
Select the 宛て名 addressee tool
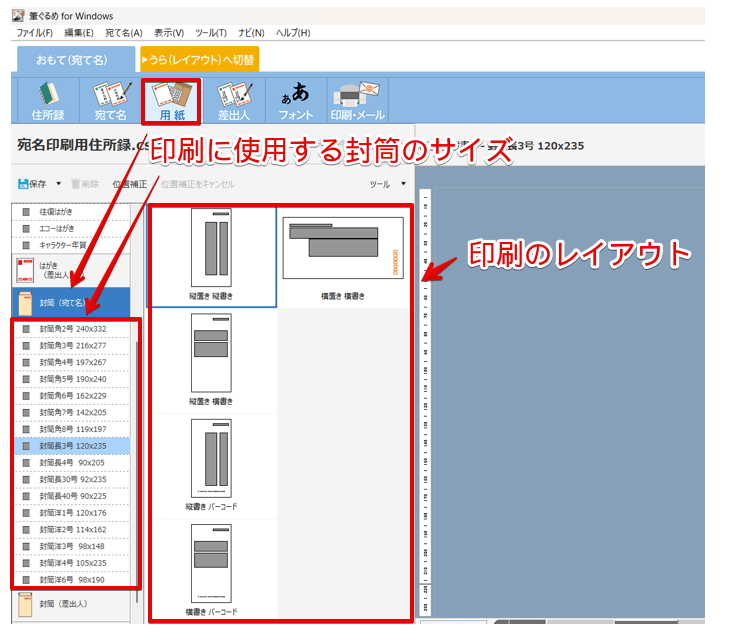110,100
